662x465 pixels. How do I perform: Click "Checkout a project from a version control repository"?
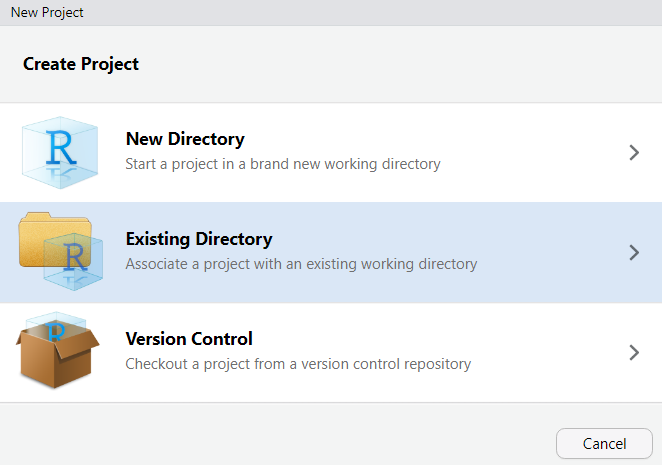click(298, 364)
